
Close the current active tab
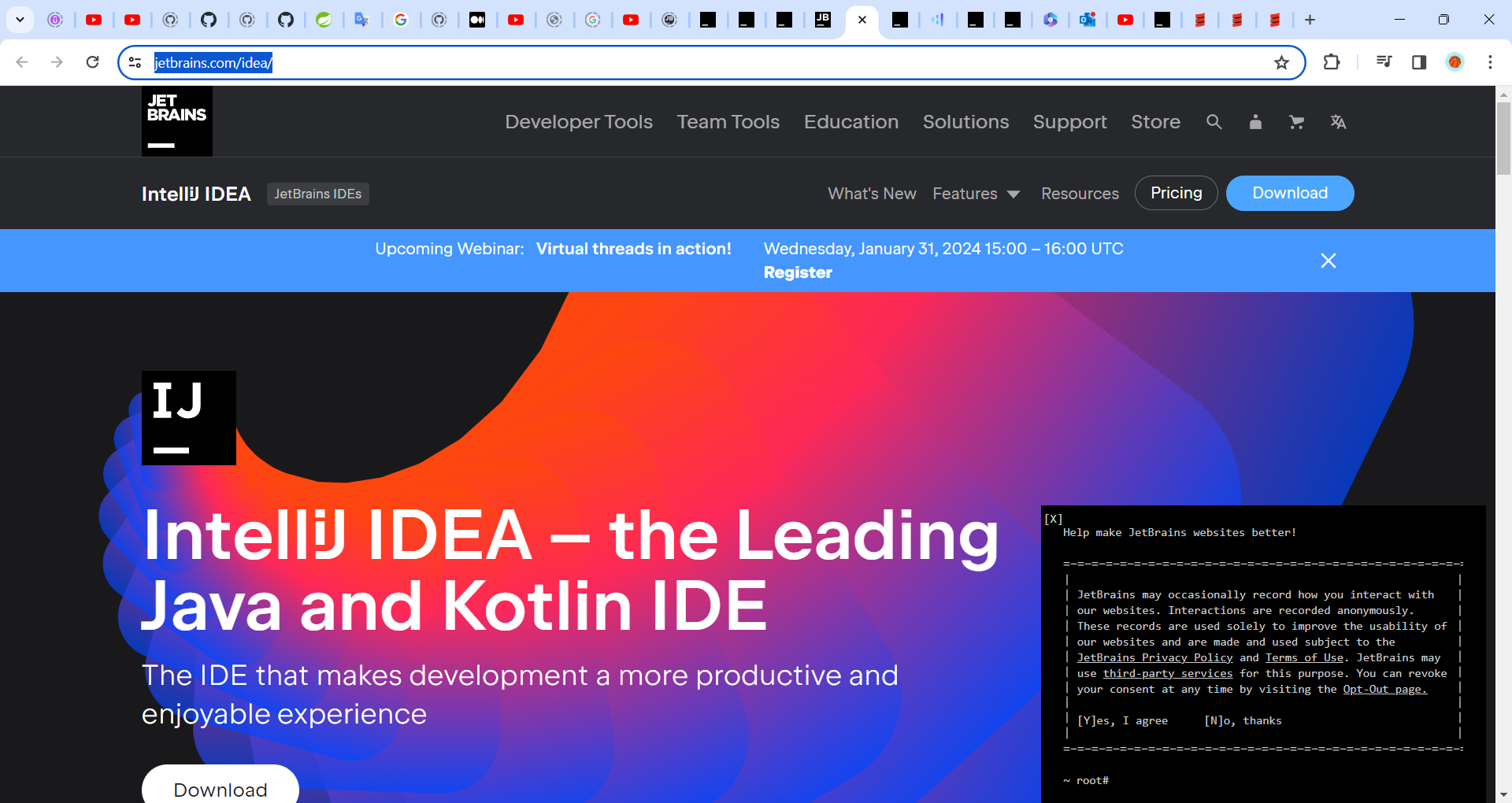(862, 20)
